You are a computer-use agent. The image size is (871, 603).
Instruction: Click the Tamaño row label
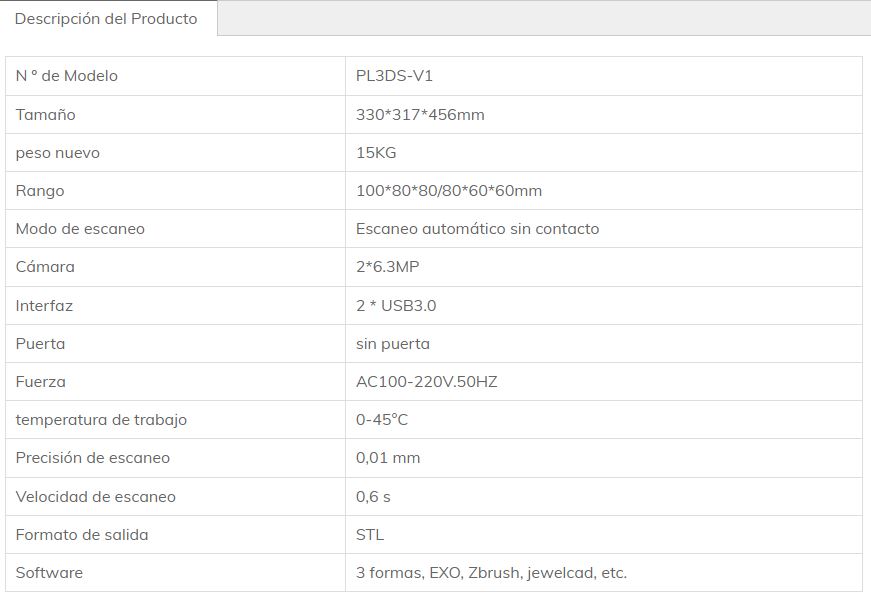[x=46, y=115]
